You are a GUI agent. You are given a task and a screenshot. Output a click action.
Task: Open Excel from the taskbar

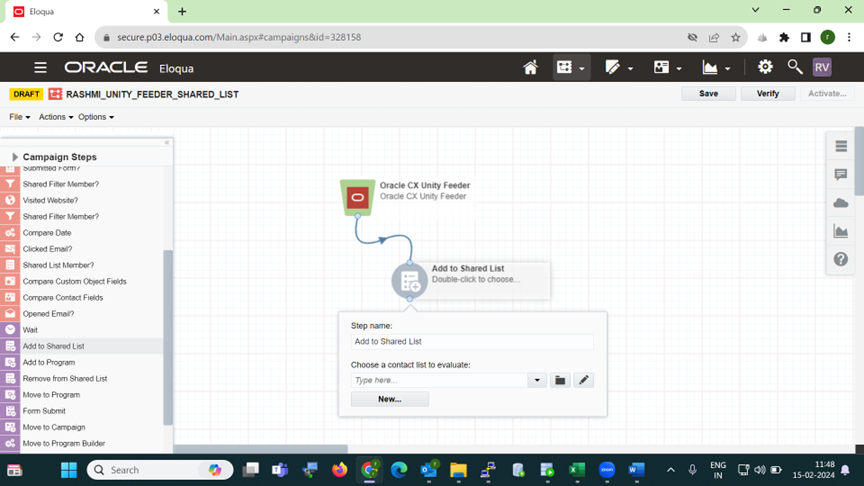coord(577,470)
